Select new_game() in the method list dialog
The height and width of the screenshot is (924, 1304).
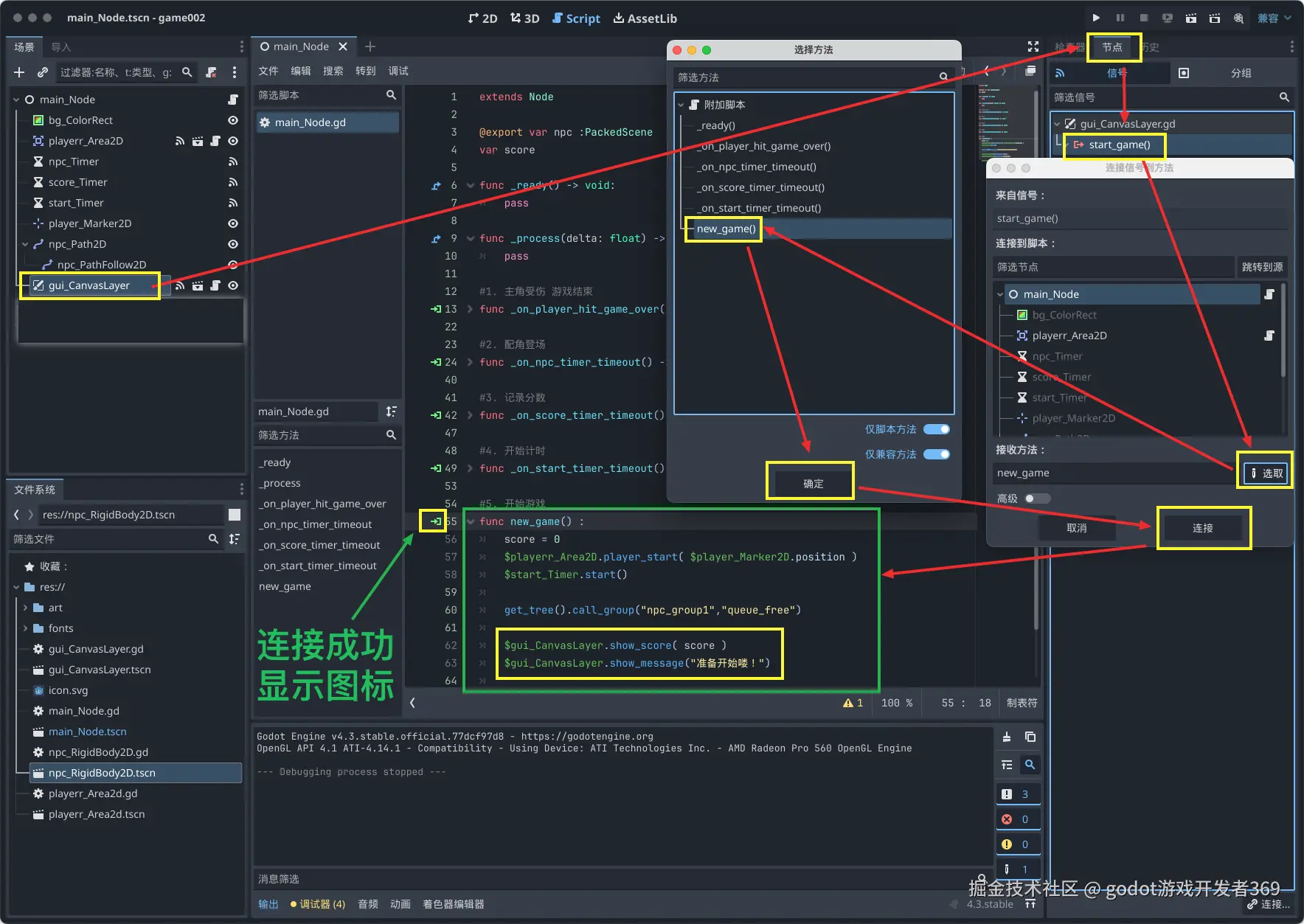coord(726,229)
